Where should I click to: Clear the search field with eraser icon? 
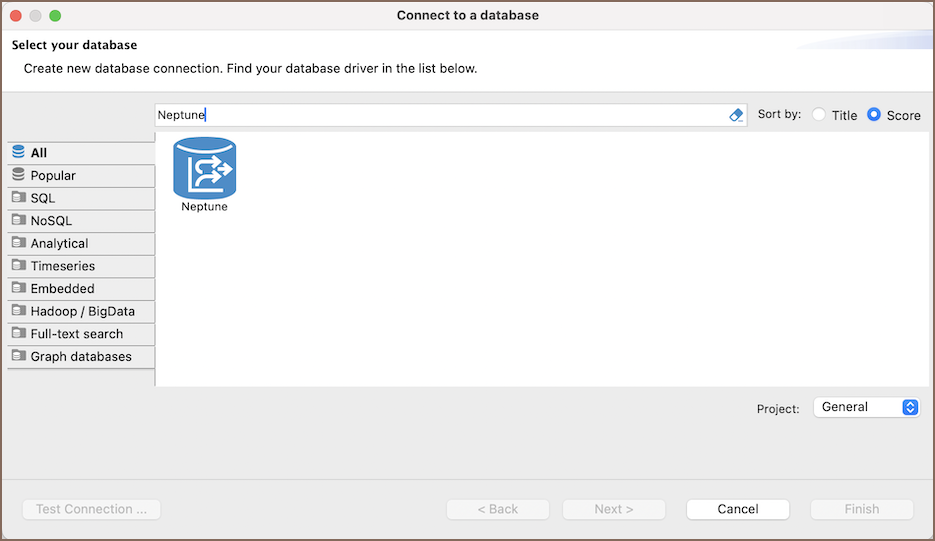click(x=737, y=115)
